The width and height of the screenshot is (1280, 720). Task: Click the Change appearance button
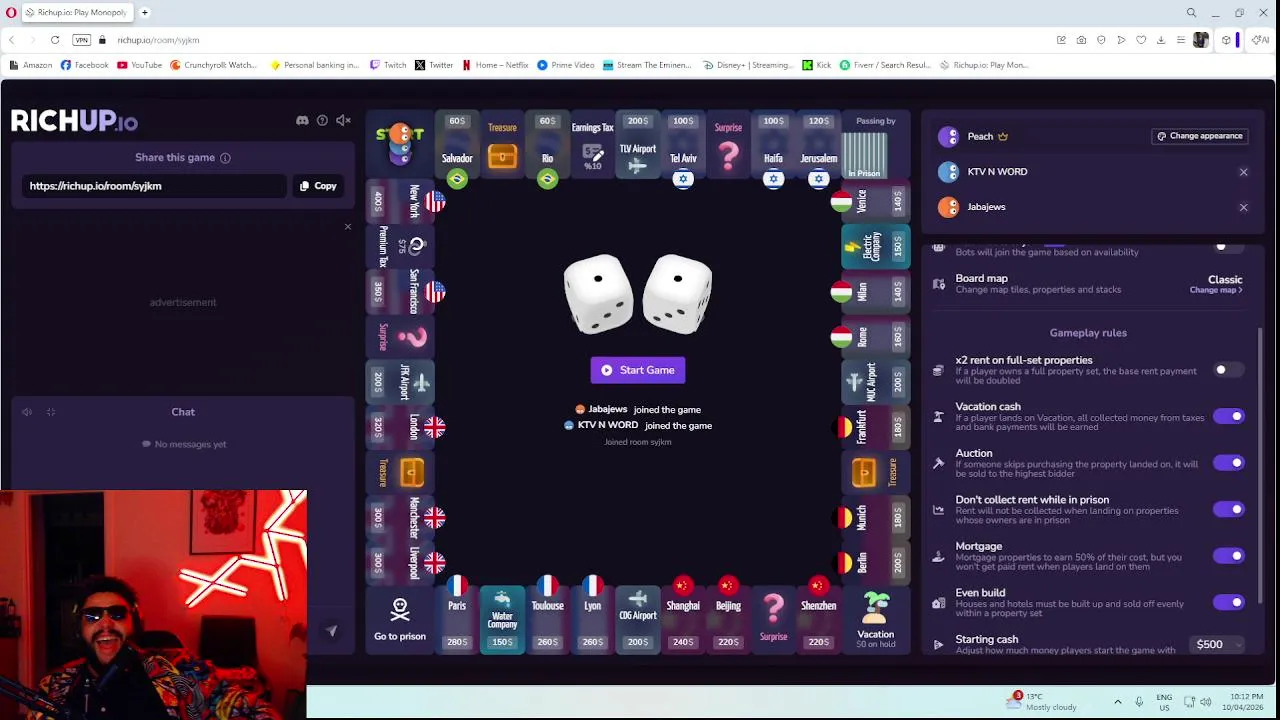(1199, 136)
